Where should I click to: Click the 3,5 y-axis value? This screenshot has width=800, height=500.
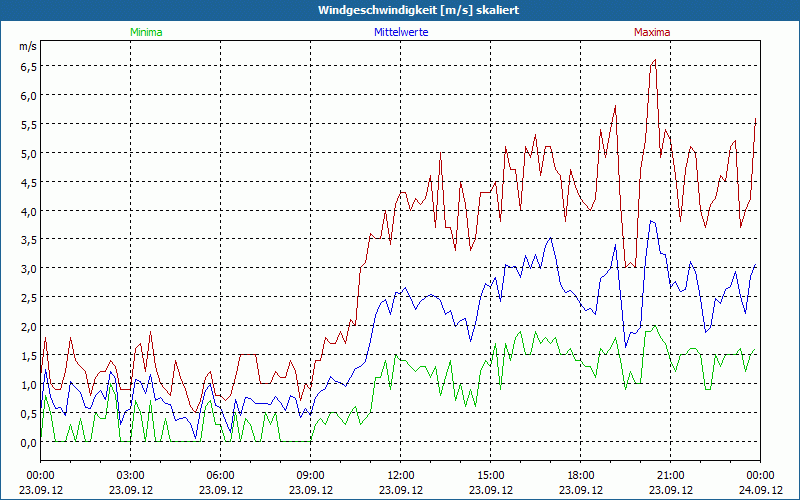click(29, 240)
